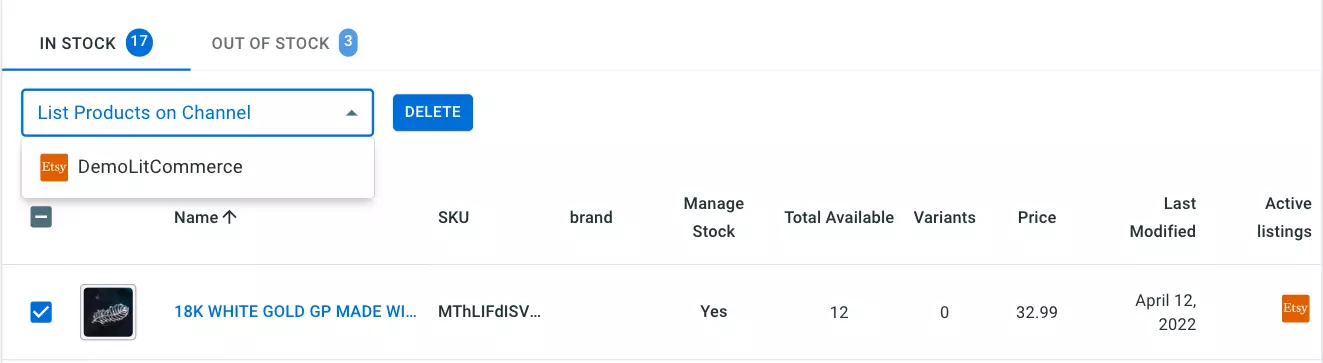Click the Etsy icon in the DemoLitCommerce option
Viewport: 1323px width, 363px height.
point(54,167)
